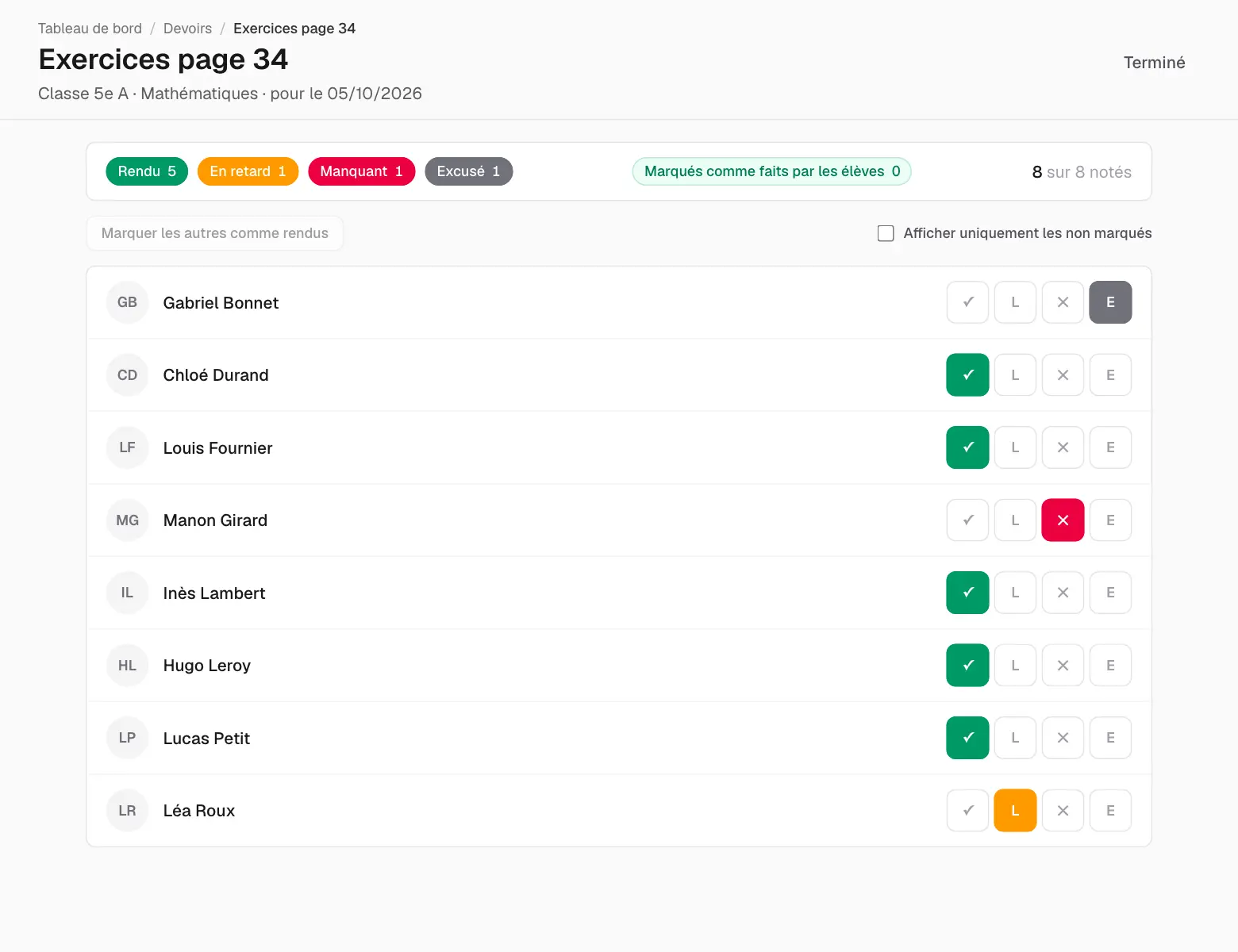
Task: Click the name 'Manon Girard'
Action: click(215, 520)
